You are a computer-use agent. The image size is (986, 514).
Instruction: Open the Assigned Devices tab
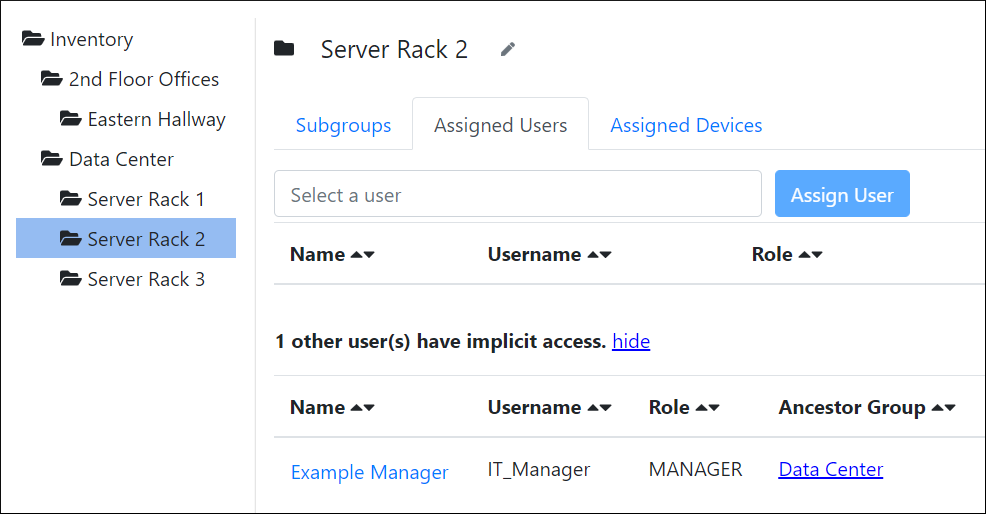(x=686, y=125)
